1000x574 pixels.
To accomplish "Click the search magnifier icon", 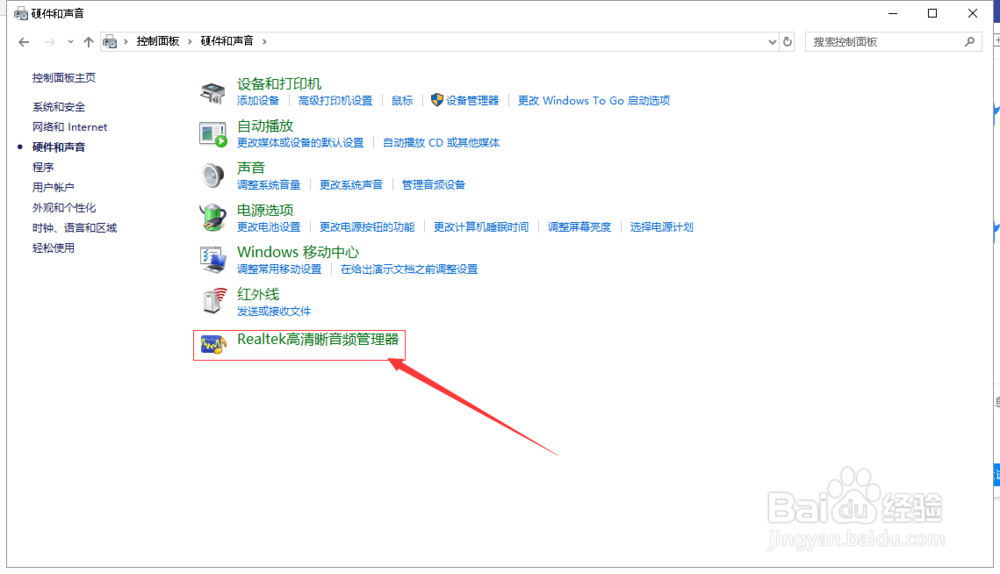I will point(969,42).
